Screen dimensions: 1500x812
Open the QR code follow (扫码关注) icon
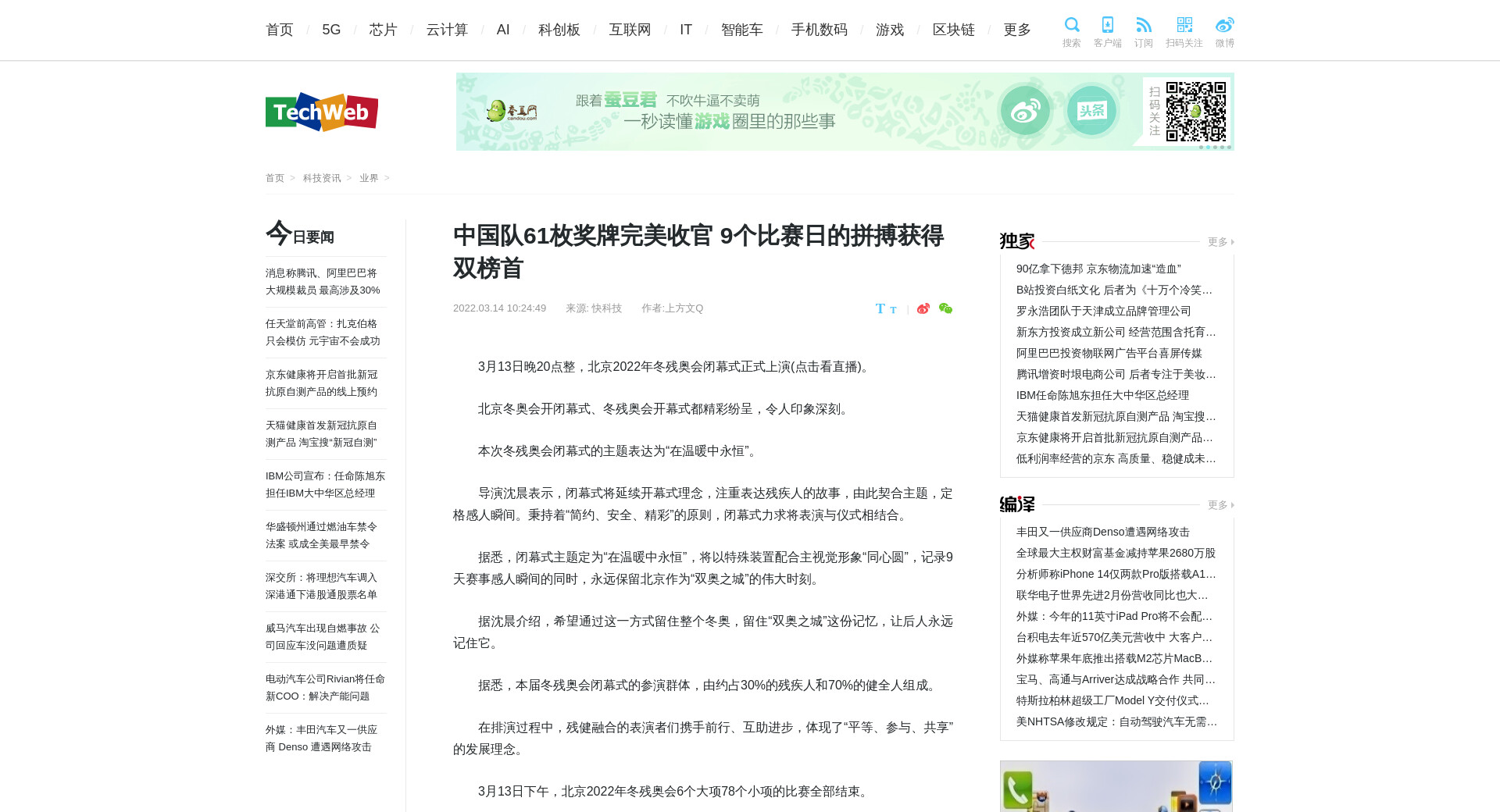(1184, 25)
